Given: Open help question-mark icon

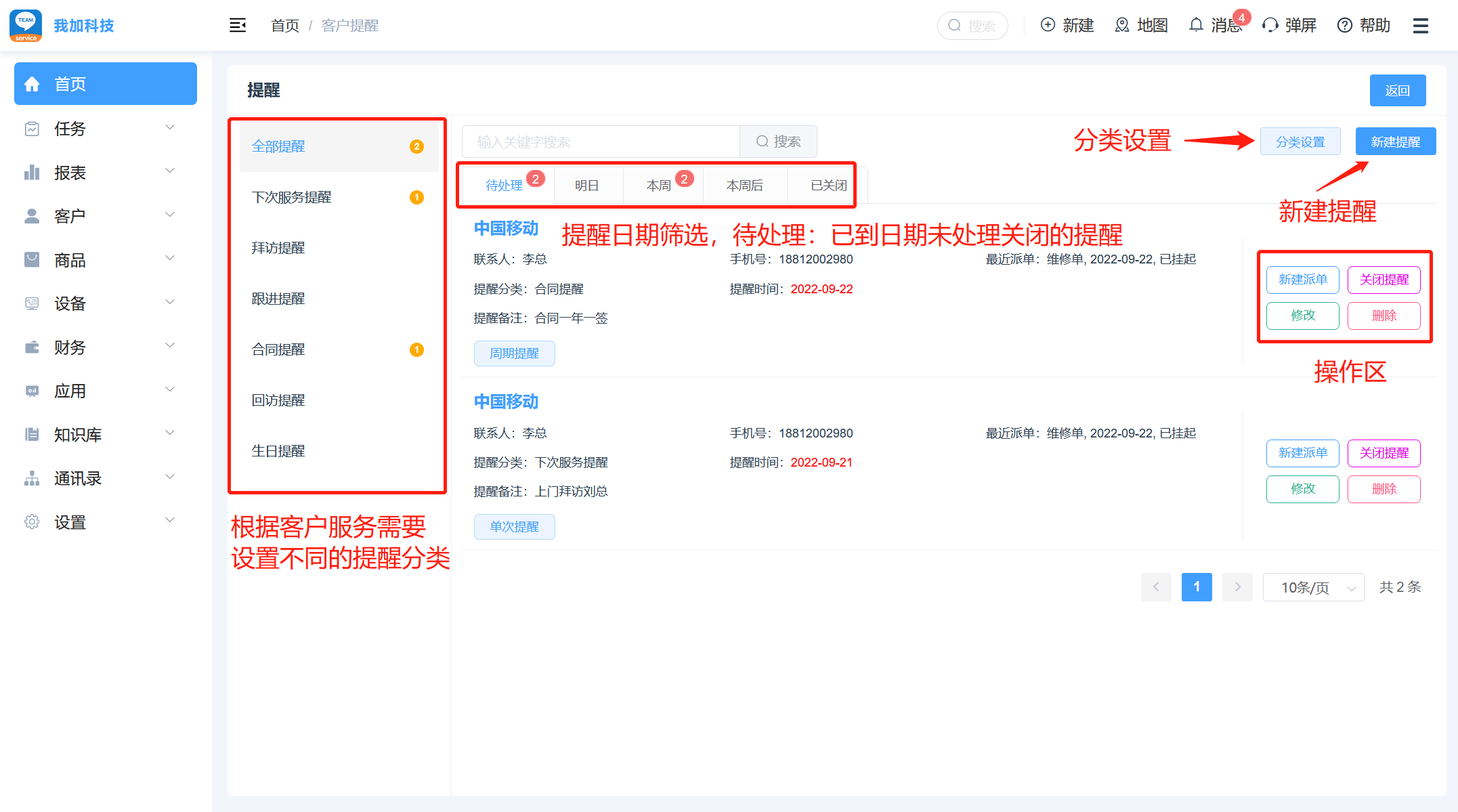Looking at the screenshot, I should point(1344,26).
